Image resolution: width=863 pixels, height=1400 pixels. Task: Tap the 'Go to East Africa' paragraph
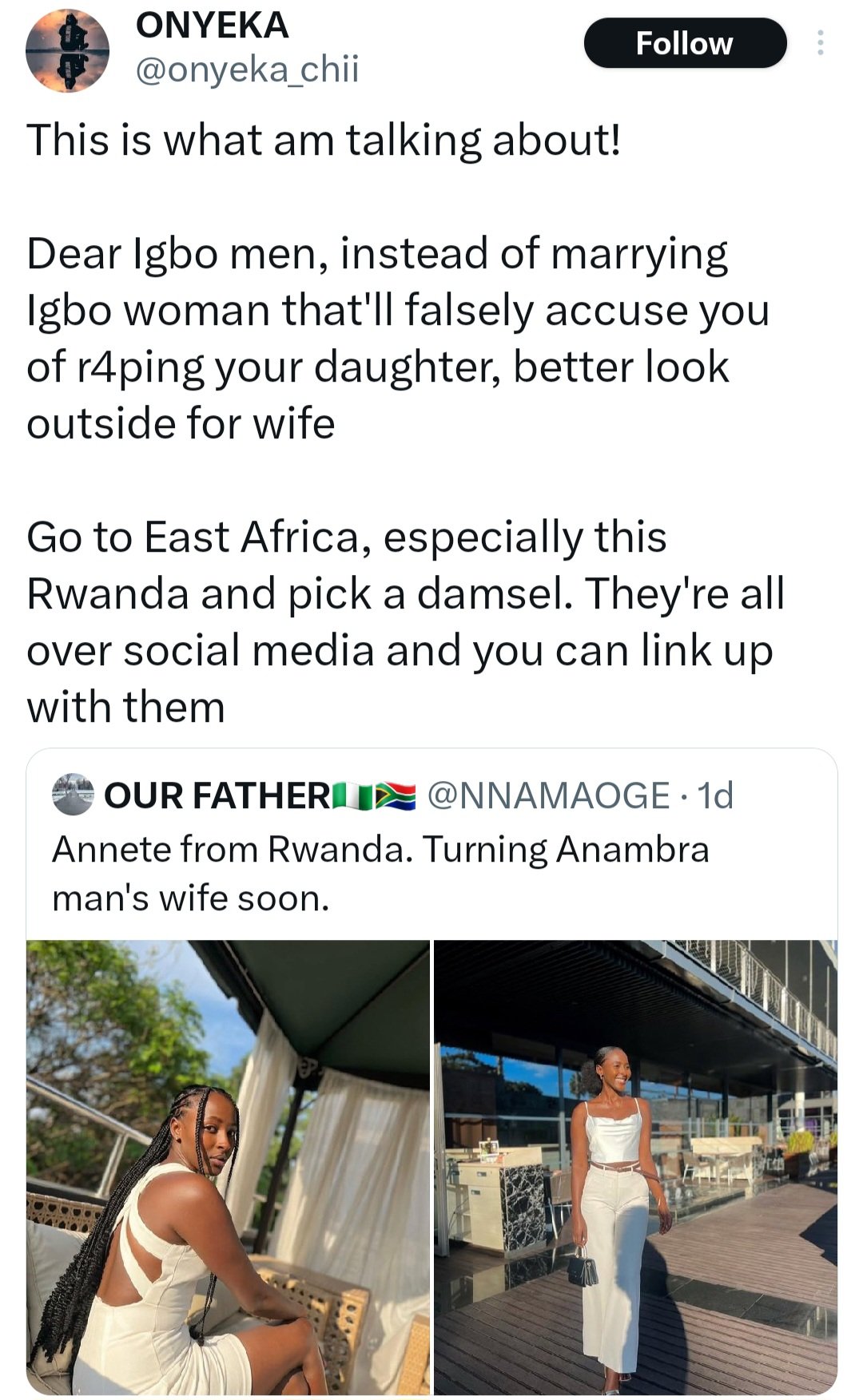(x=405, y=621)
